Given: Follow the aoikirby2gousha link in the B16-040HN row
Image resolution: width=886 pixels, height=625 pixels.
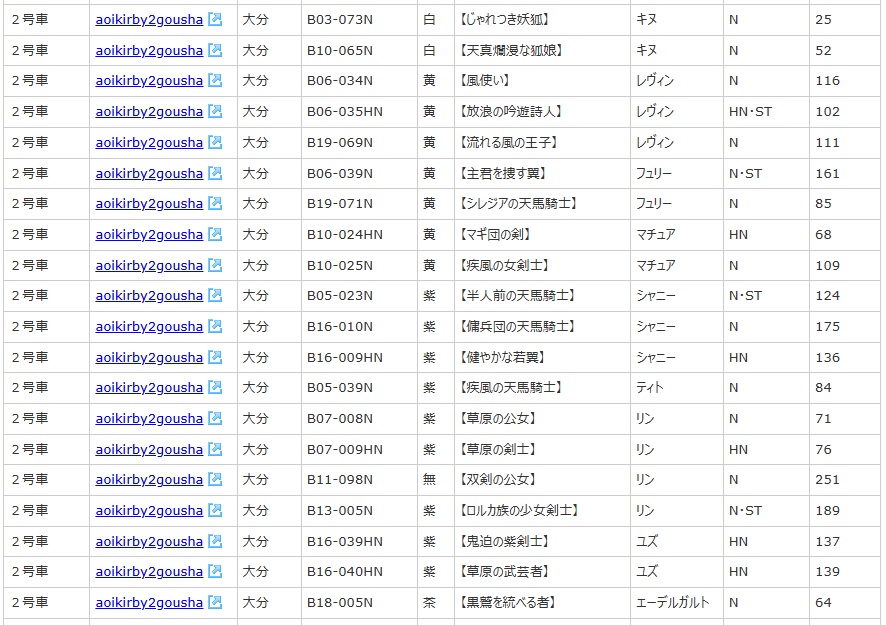Looking at the screenshot, I should (x=149, y=572).
